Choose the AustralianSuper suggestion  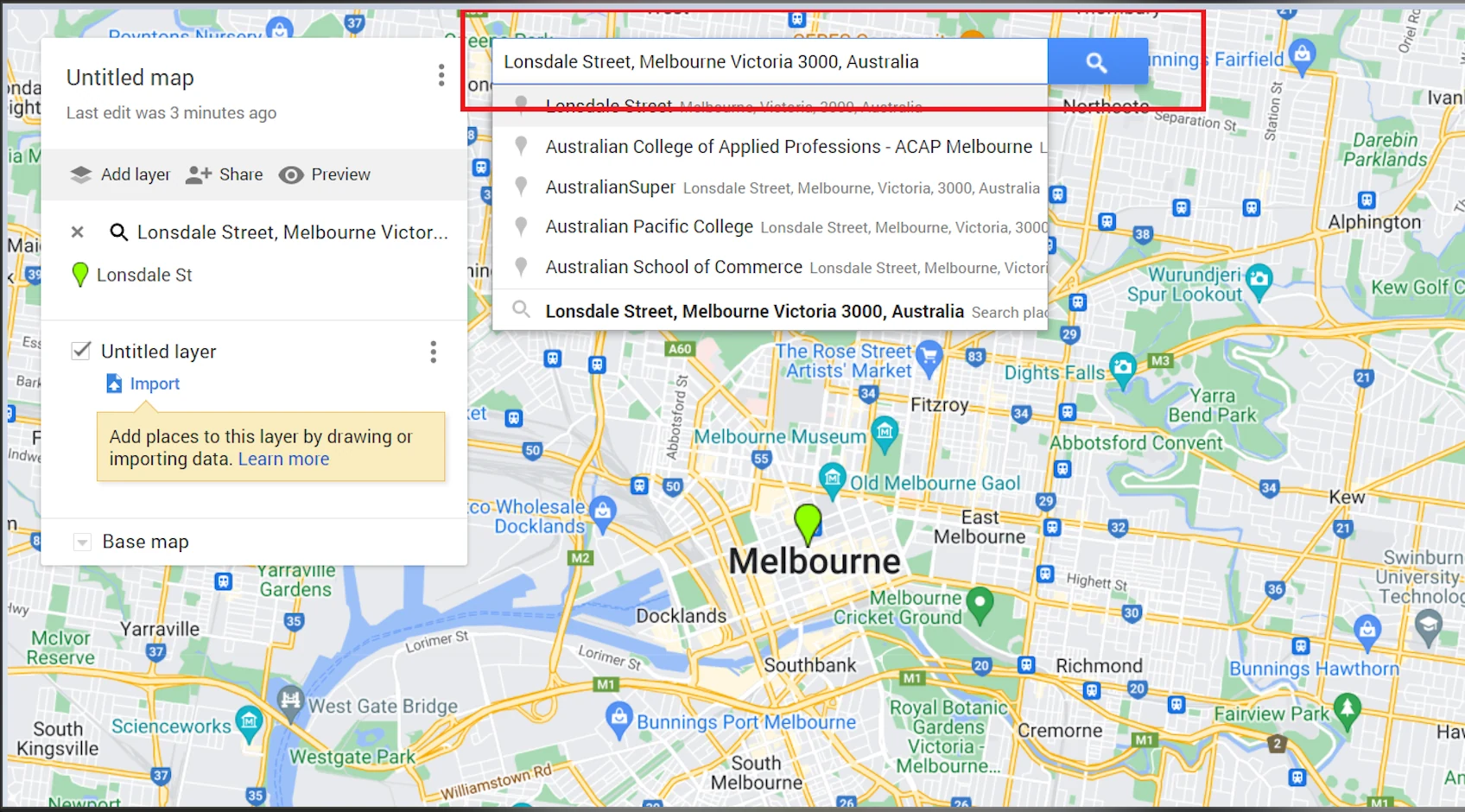point(770,187)
